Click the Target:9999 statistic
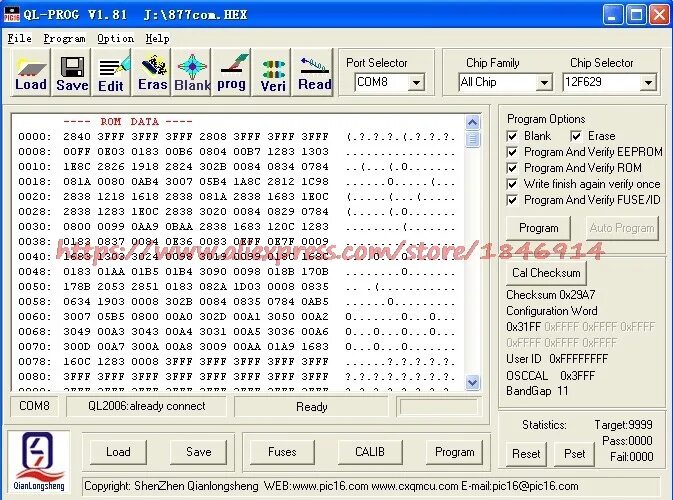 tap(623, 425)
